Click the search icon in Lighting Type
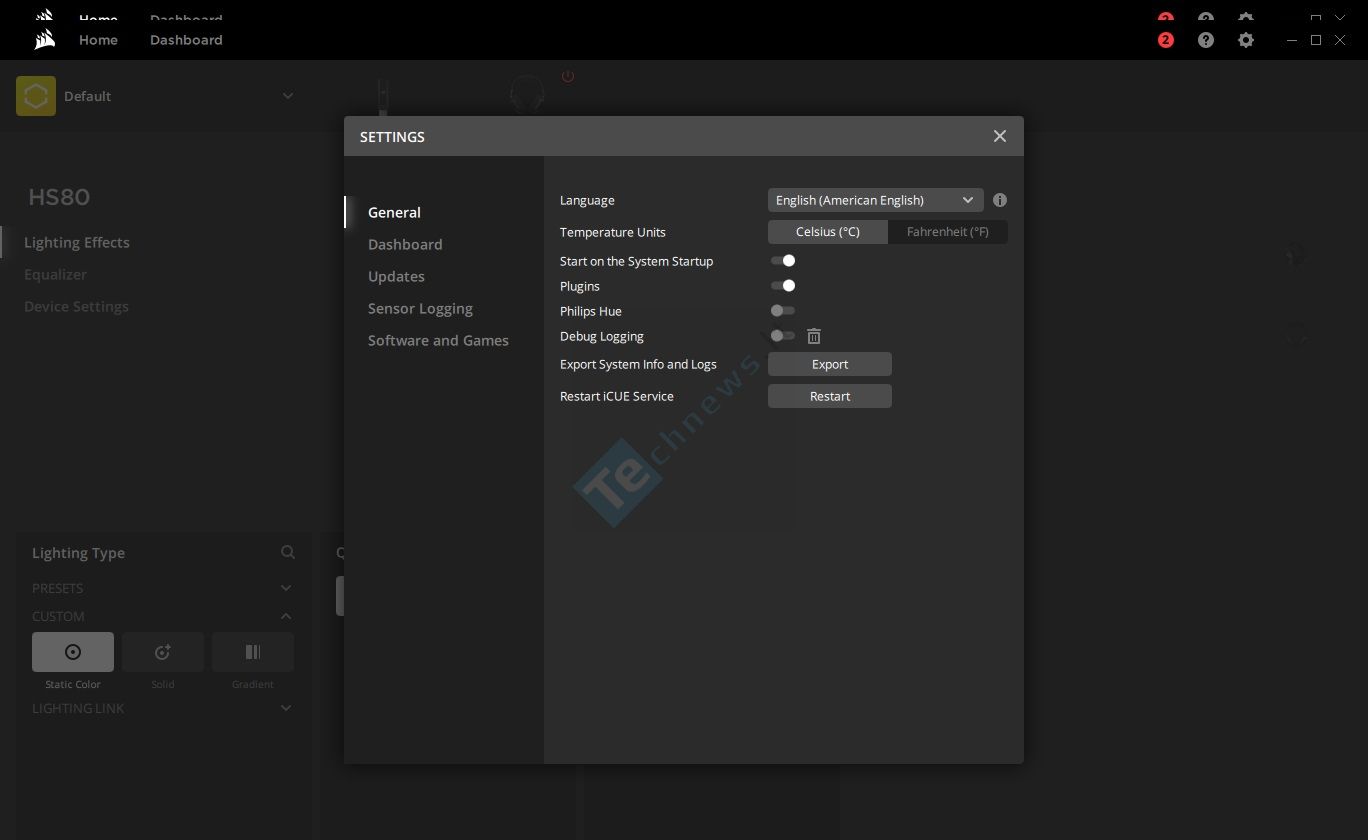This screenshot has height=840, width=1368. coord(288,552)
